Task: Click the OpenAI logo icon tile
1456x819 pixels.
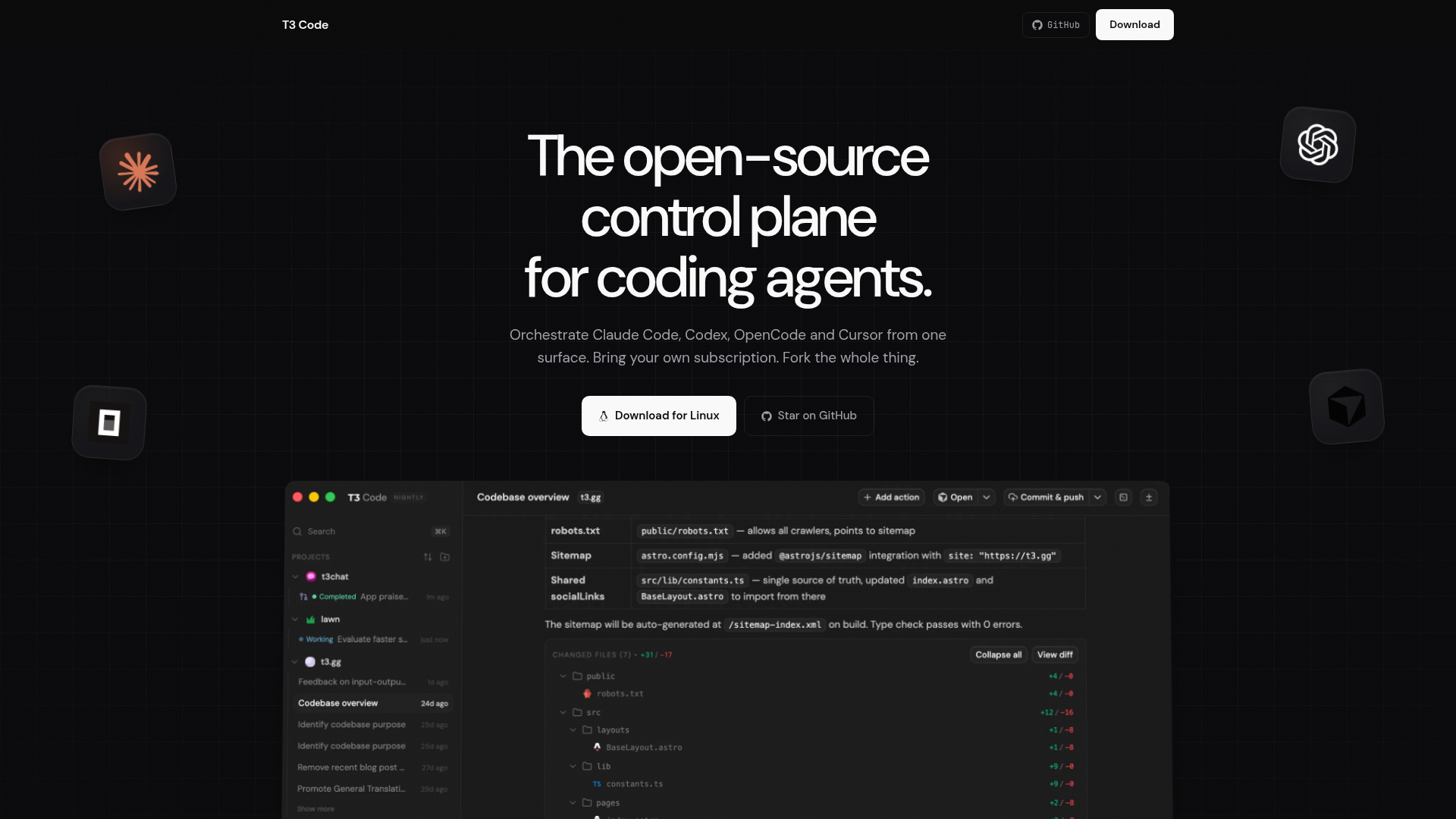Action: pyautogui.click(x=1318, y=145)
